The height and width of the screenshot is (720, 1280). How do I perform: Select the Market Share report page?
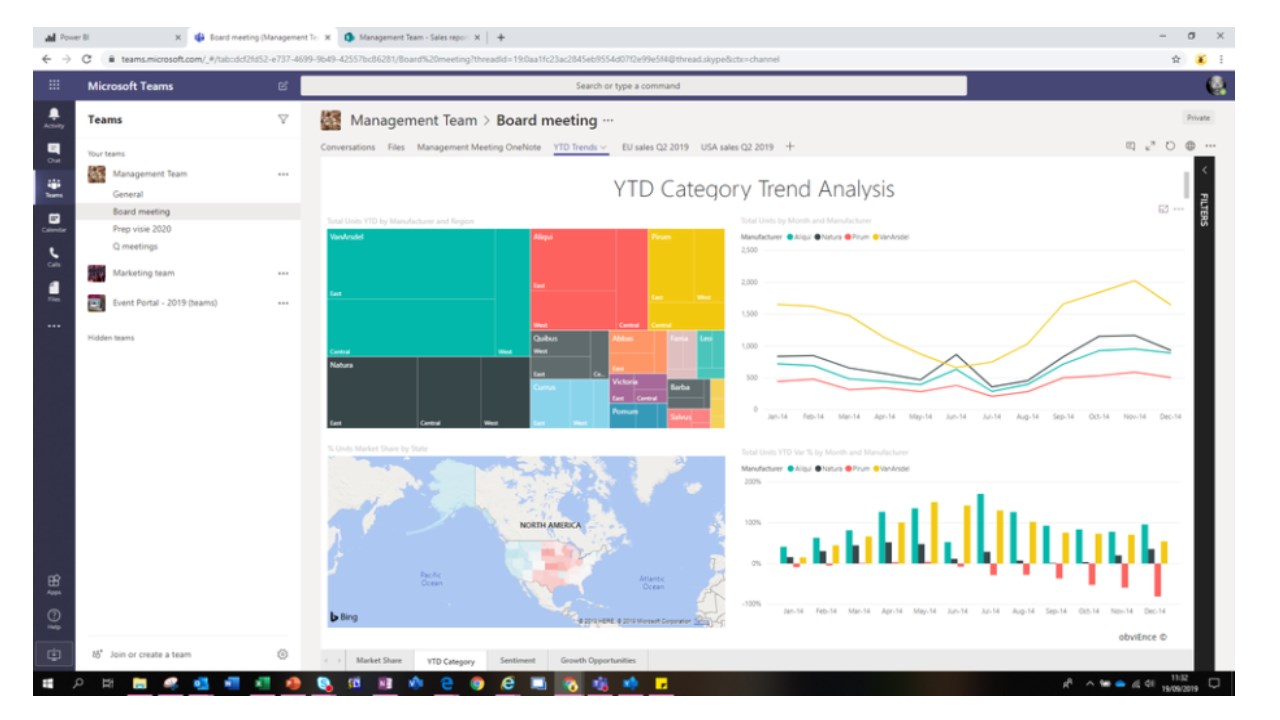click(x=379, y=660)
